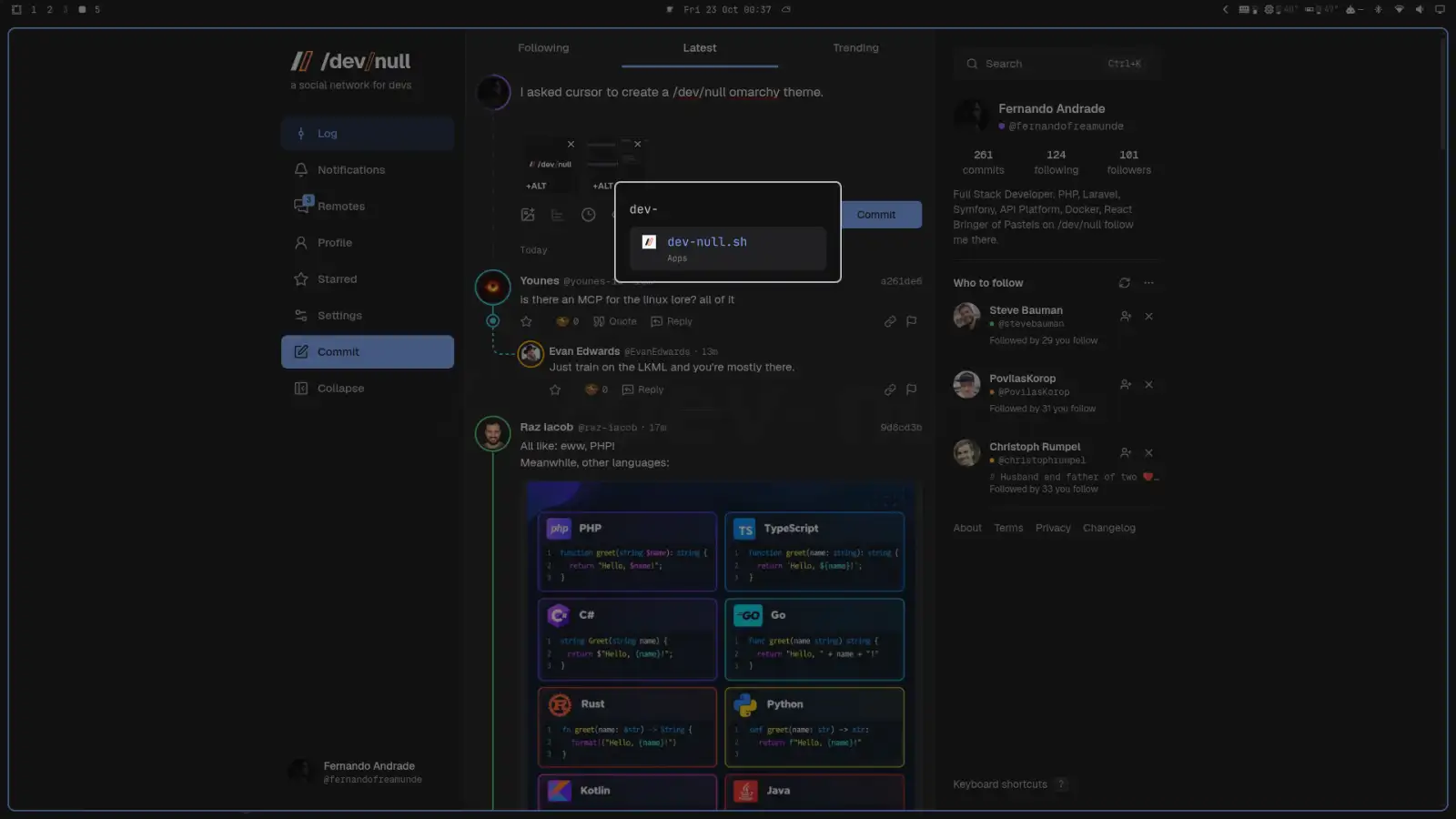Dismiss Steve Bauman suggestion
This screenshot has width=1456, height=819.
1148,317
